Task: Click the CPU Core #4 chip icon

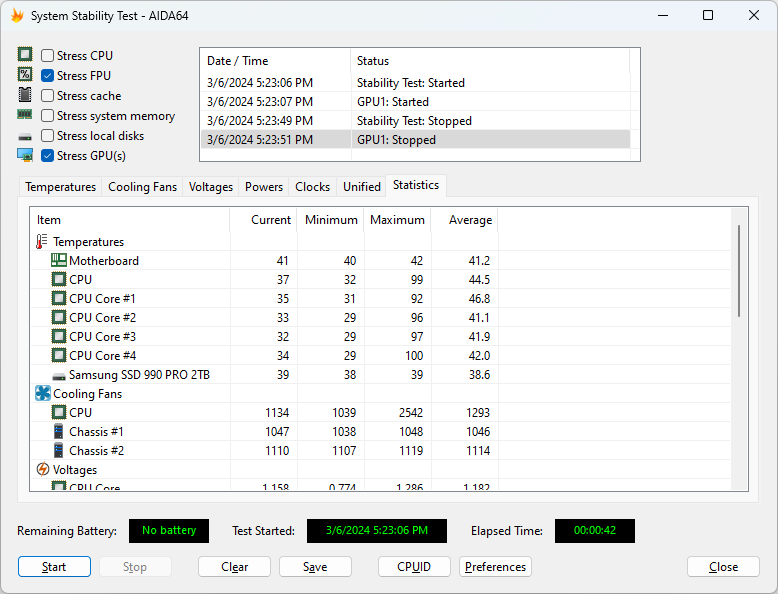Action: click(59, 356)
